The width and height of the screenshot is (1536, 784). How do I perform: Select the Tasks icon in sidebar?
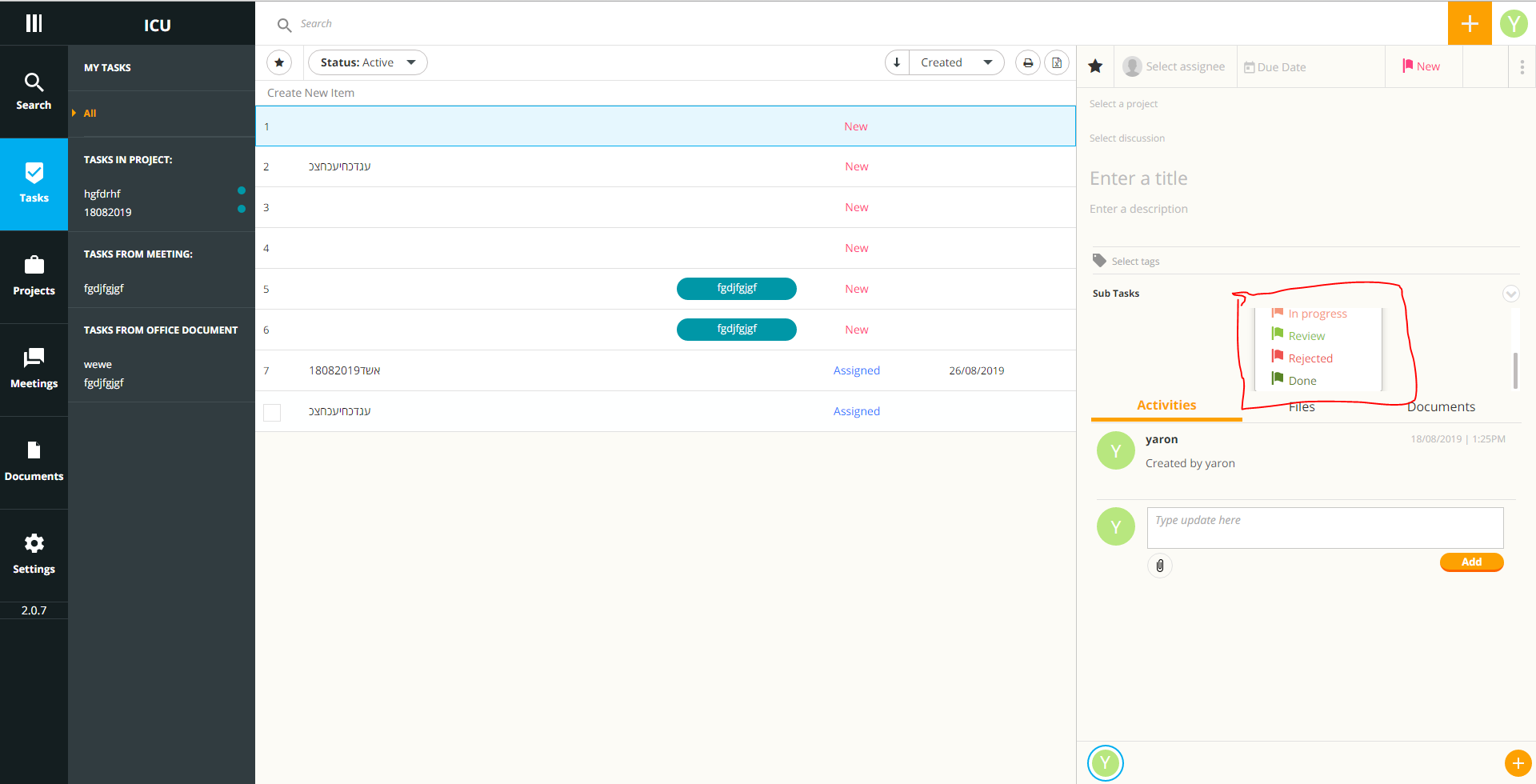click(x=34, y=184)
